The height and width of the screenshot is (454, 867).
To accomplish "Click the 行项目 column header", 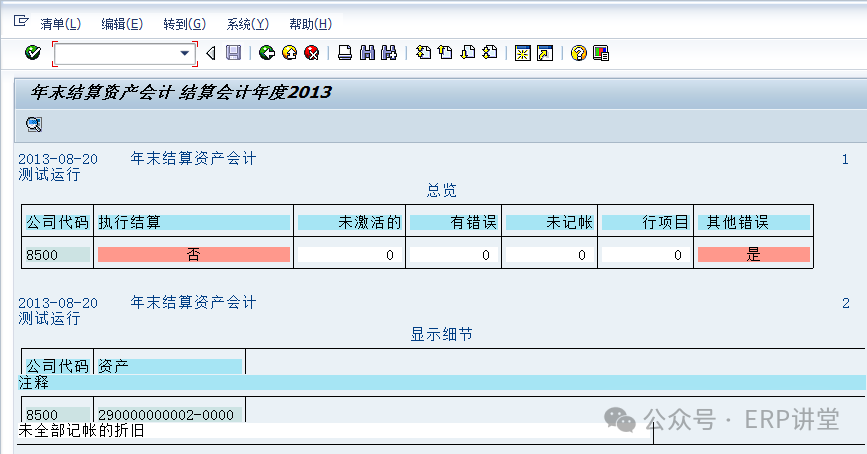I will point(645,222).
